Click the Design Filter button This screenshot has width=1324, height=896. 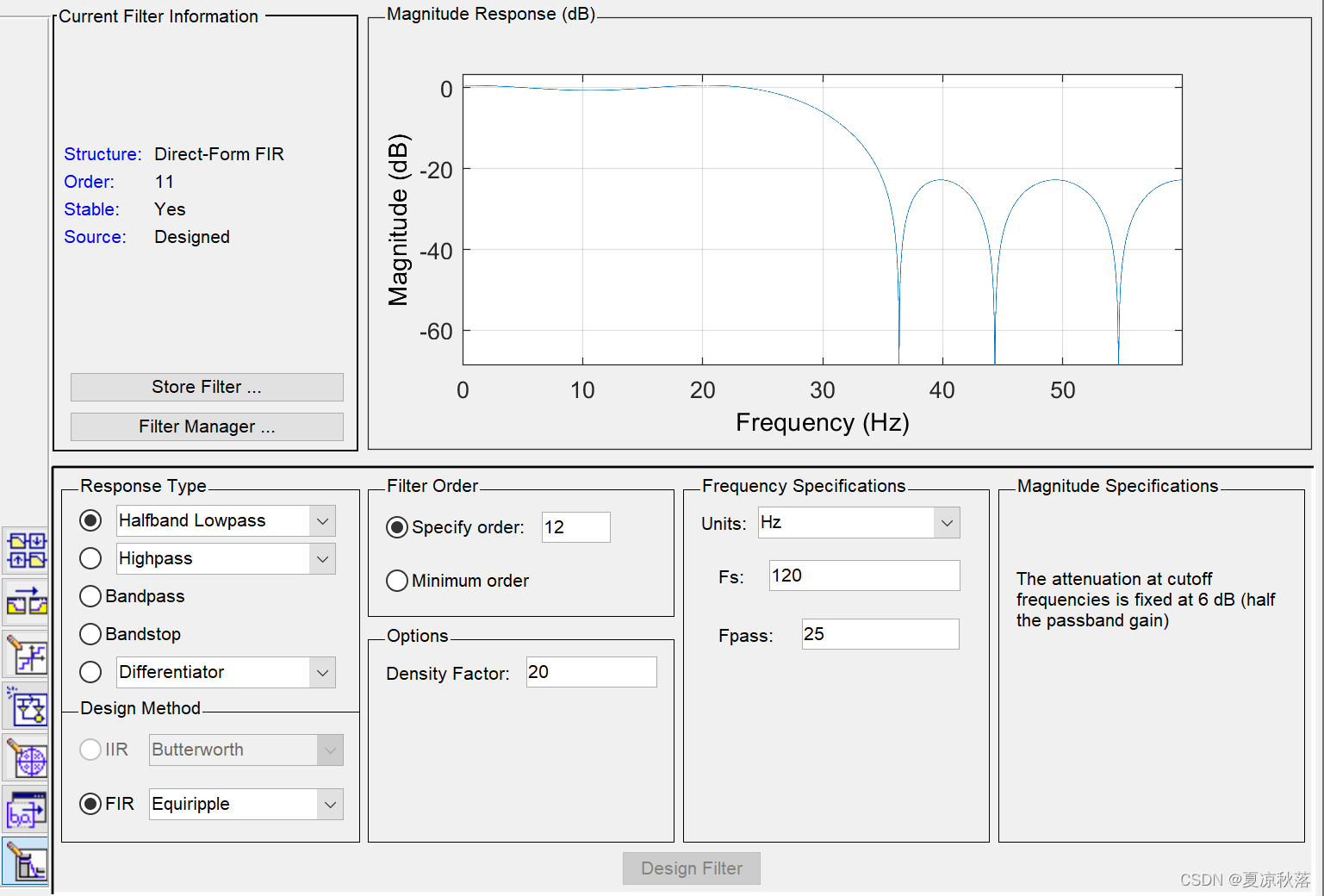[x=692, y=868]
